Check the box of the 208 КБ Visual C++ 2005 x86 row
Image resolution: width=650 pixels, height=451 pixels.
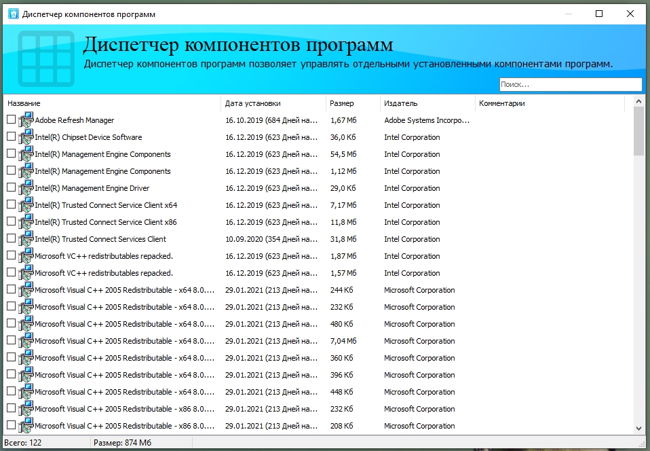click(x=11, y=426)
